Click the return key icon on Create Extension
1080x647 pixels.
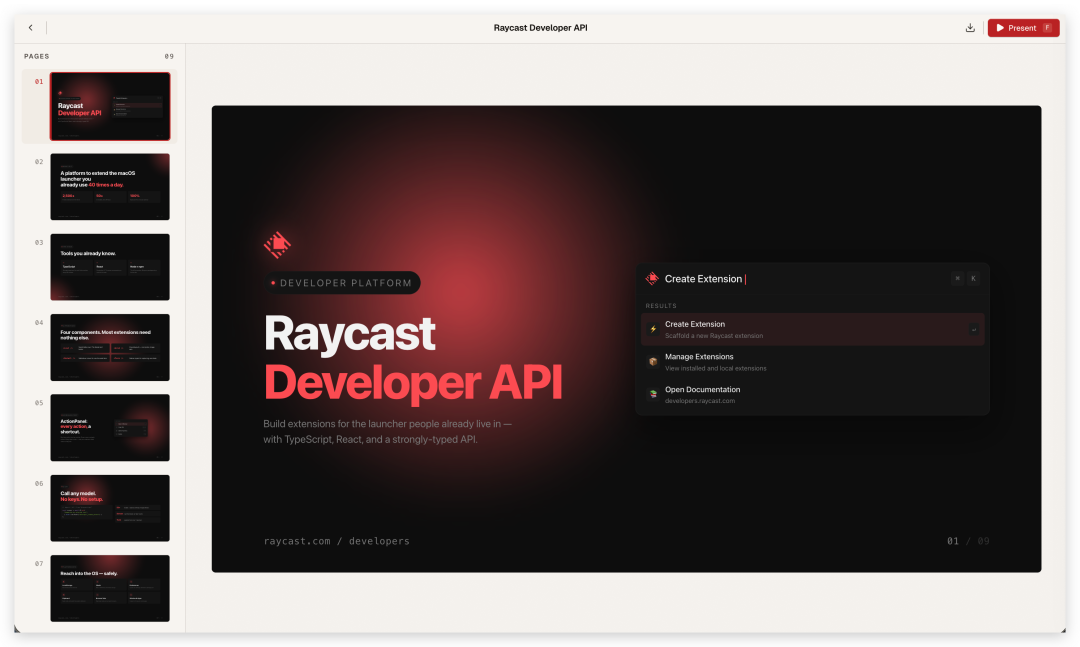click(x=974, y=329)
